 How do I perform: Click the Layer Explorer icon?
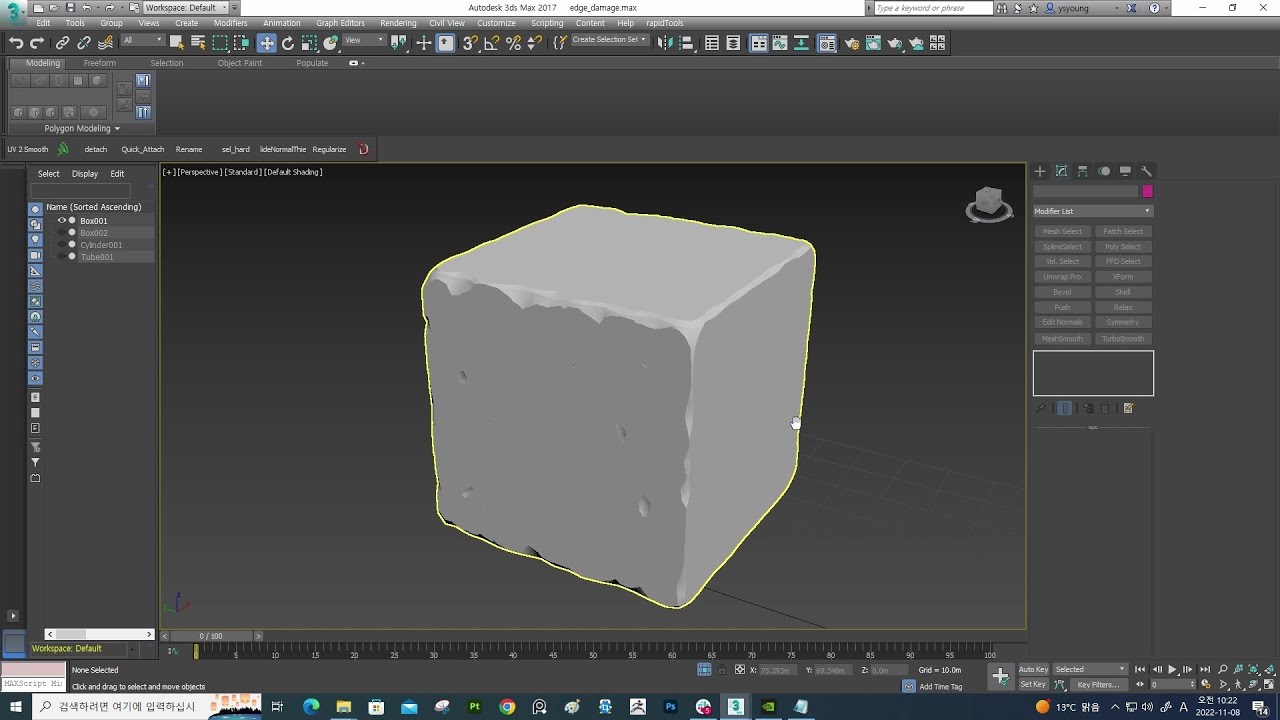click(733, 43)
